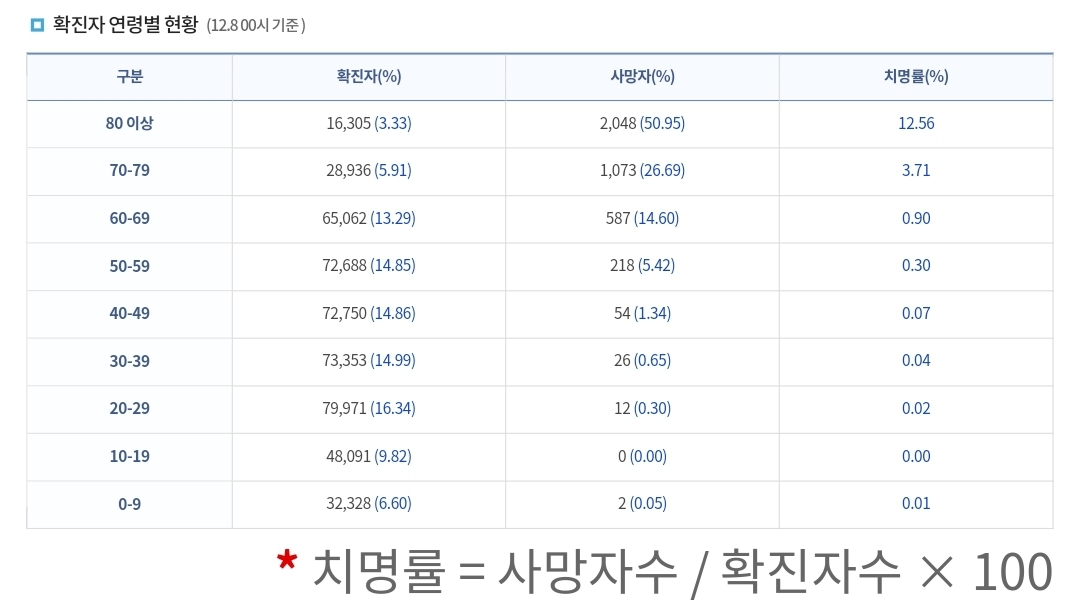Click the cell 218 (5.42)
Viewport: 1080px width, 603px height.
point(642,265)
